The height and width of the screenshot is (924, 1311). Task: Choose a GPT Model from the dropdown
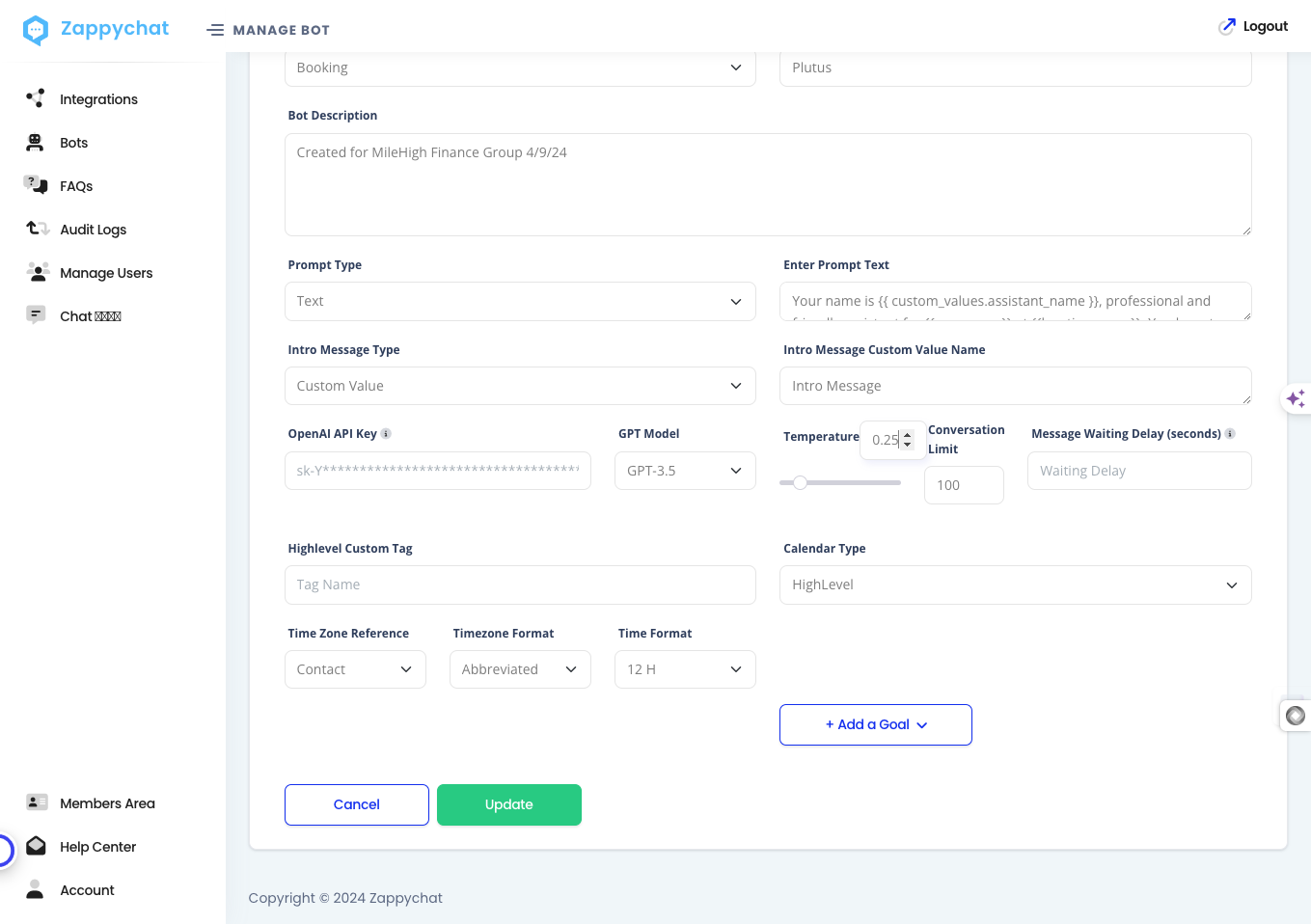coord(685,471)
